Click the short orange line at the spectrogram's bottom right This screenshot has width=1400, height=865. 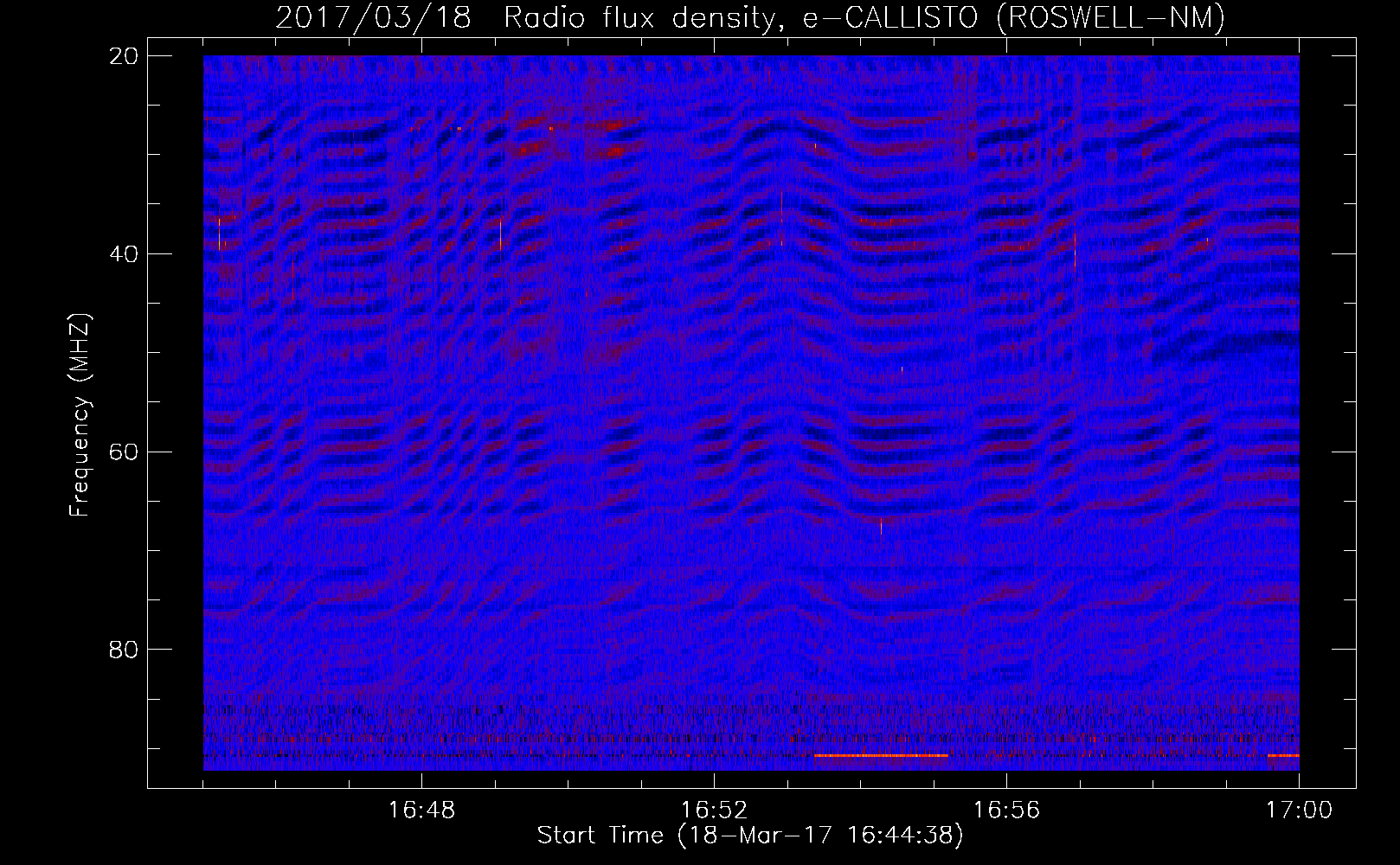(x=1283, y=756)
